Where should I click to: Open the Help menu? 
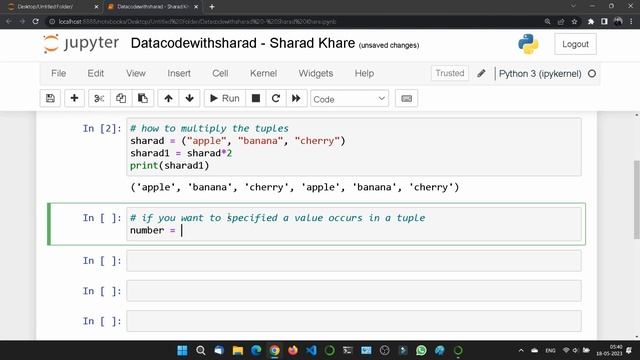point(364,73)
